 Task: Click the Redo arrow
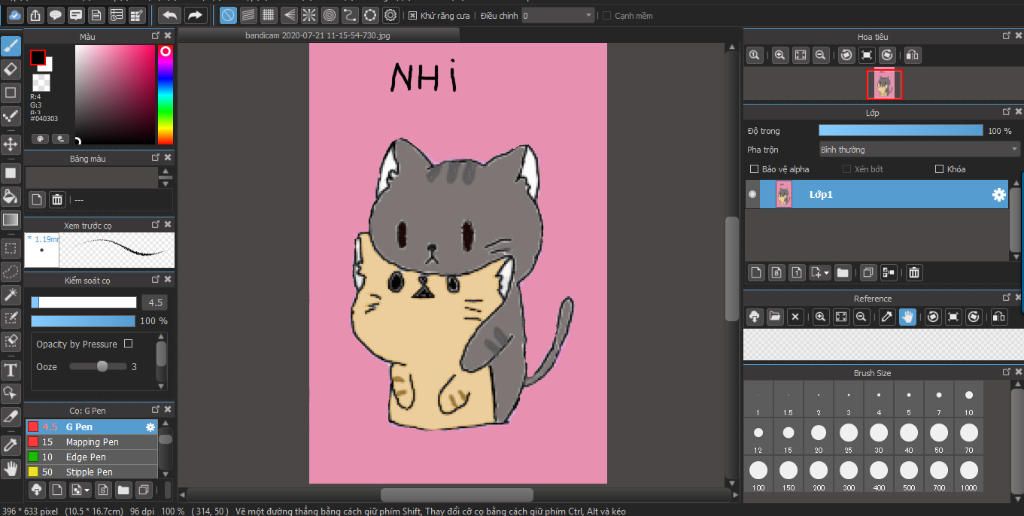(195, 14)
